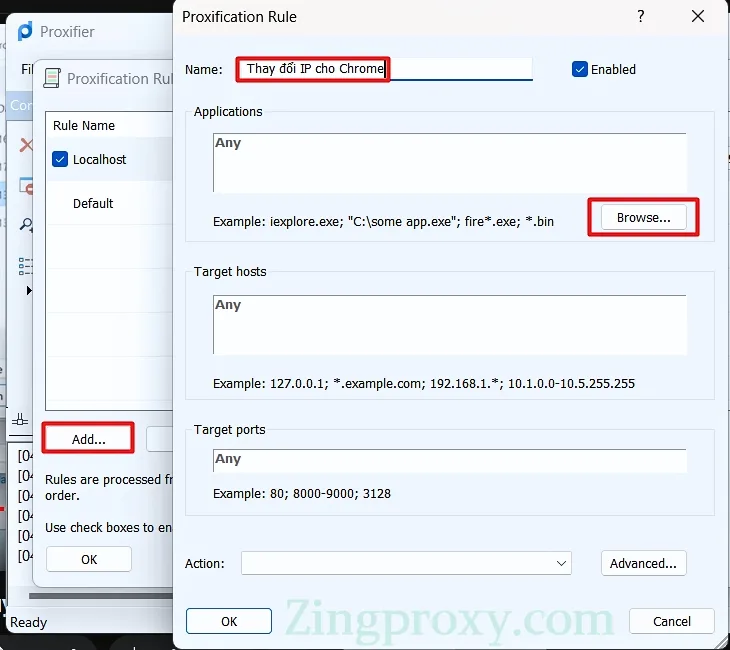Click the Applications text box
The image size is (730, 650).
coord(450,162)
